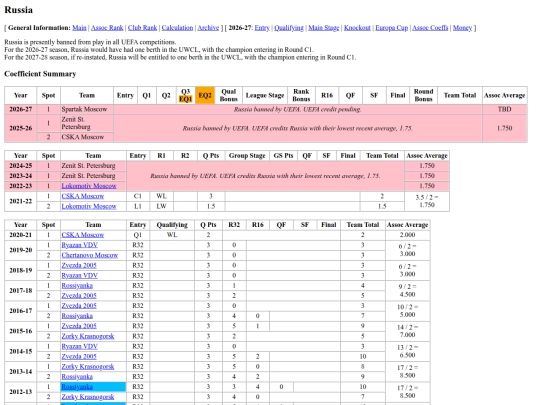Open Zvezda 2005 link in 2018-19 row
The height and width of the screenshot is (405, 540).
coord(79,266)
